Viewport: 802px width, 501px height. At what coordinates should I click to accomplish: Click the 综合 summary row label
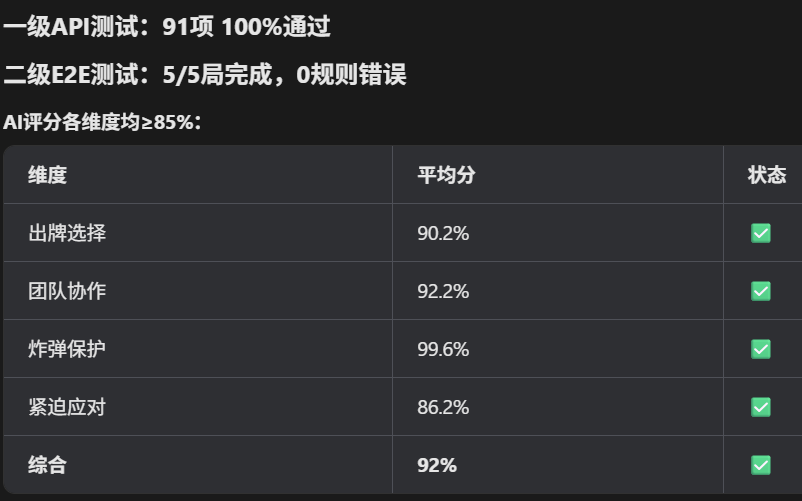[x=48, y=465]
